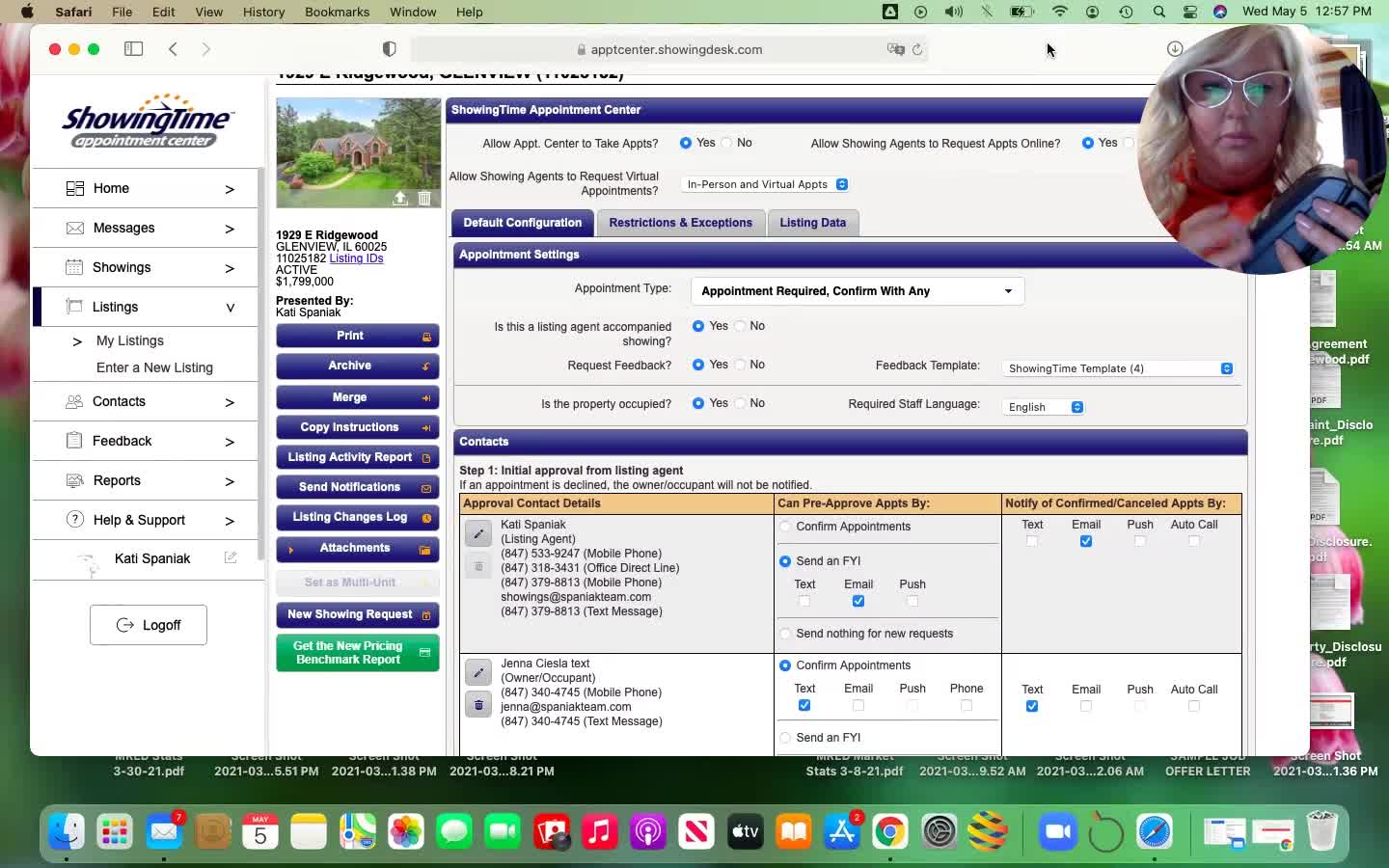The image size is (1389, 868).
Task: Select No for listing agent accompanied showing
Action: pyautogui.click(x=740, y=326)
